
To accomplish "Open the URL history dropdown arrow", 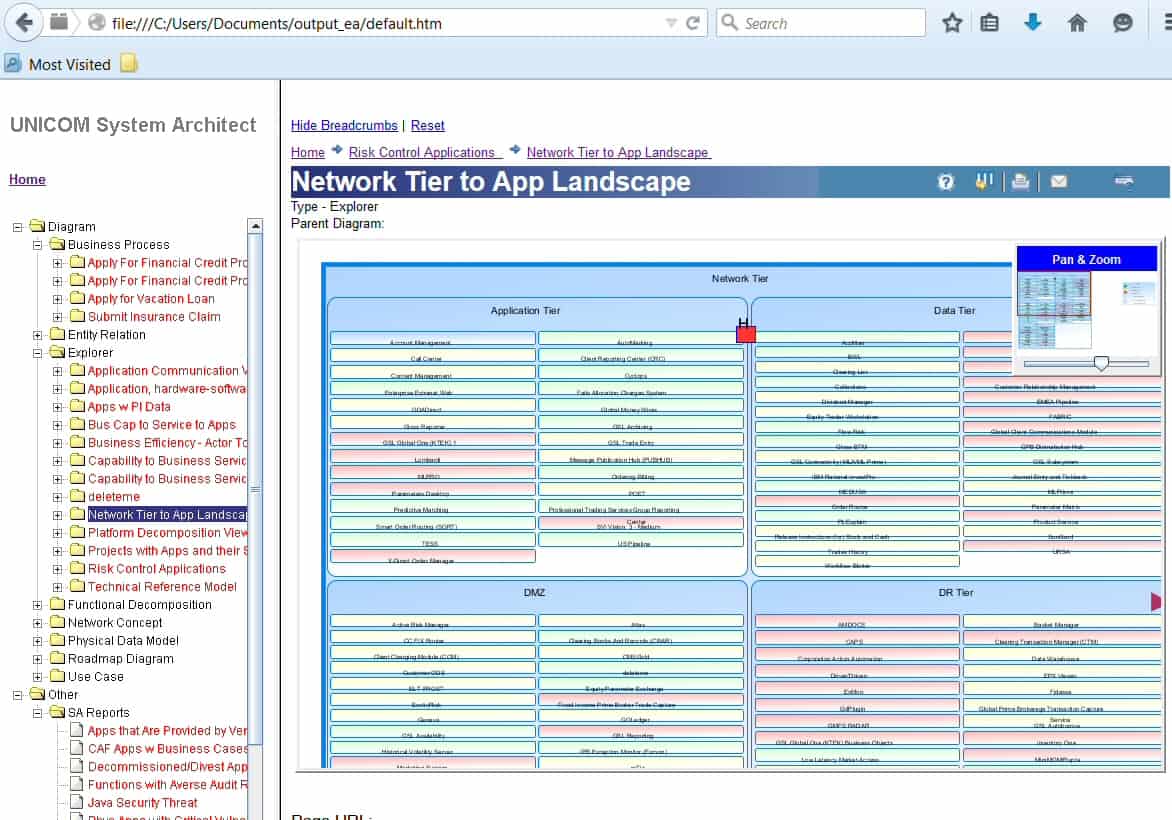I will (x=671, y=23).
